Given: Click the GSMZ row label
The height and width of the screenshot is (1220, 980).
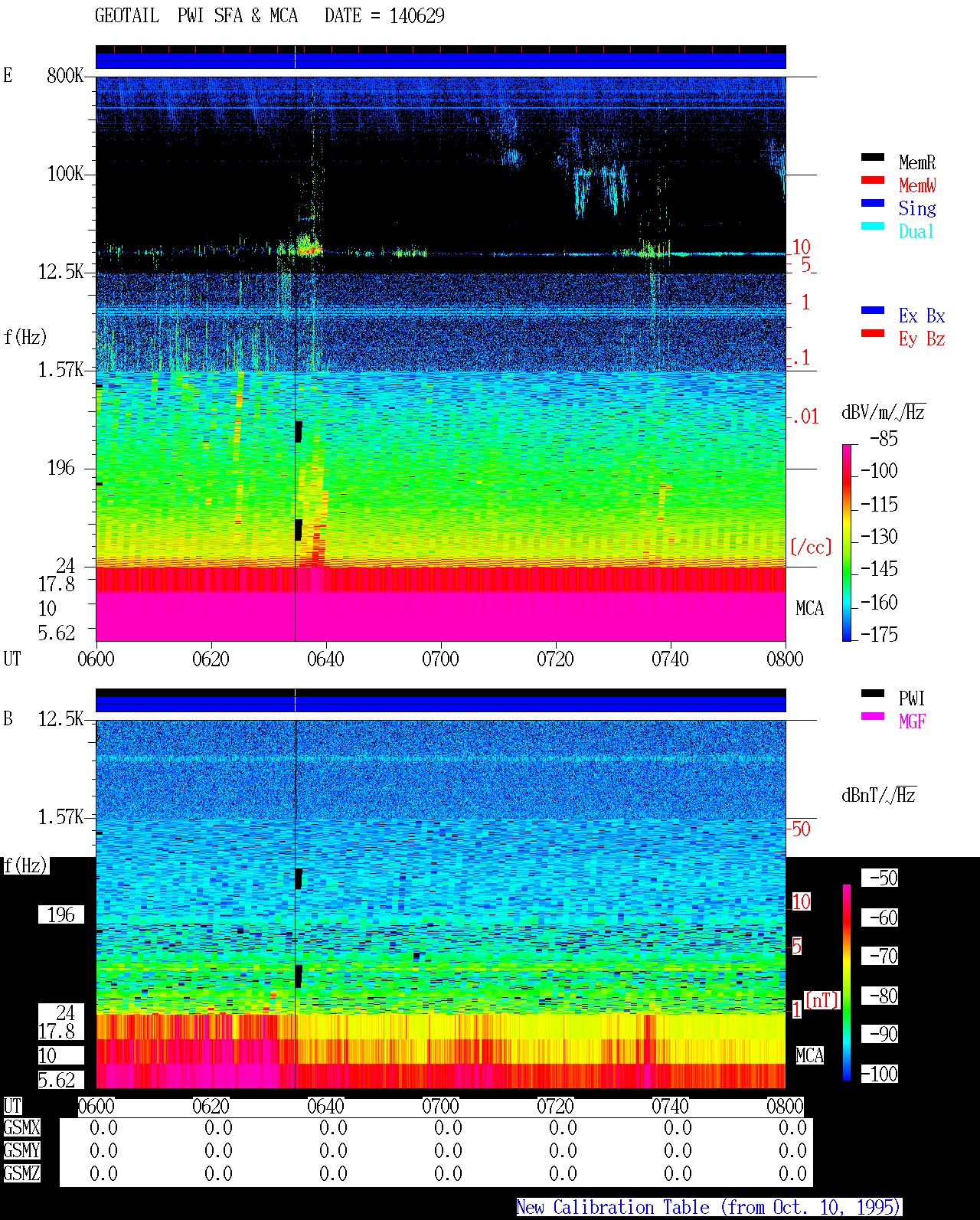Looking at the screenshot, I should pos(21,1173).
